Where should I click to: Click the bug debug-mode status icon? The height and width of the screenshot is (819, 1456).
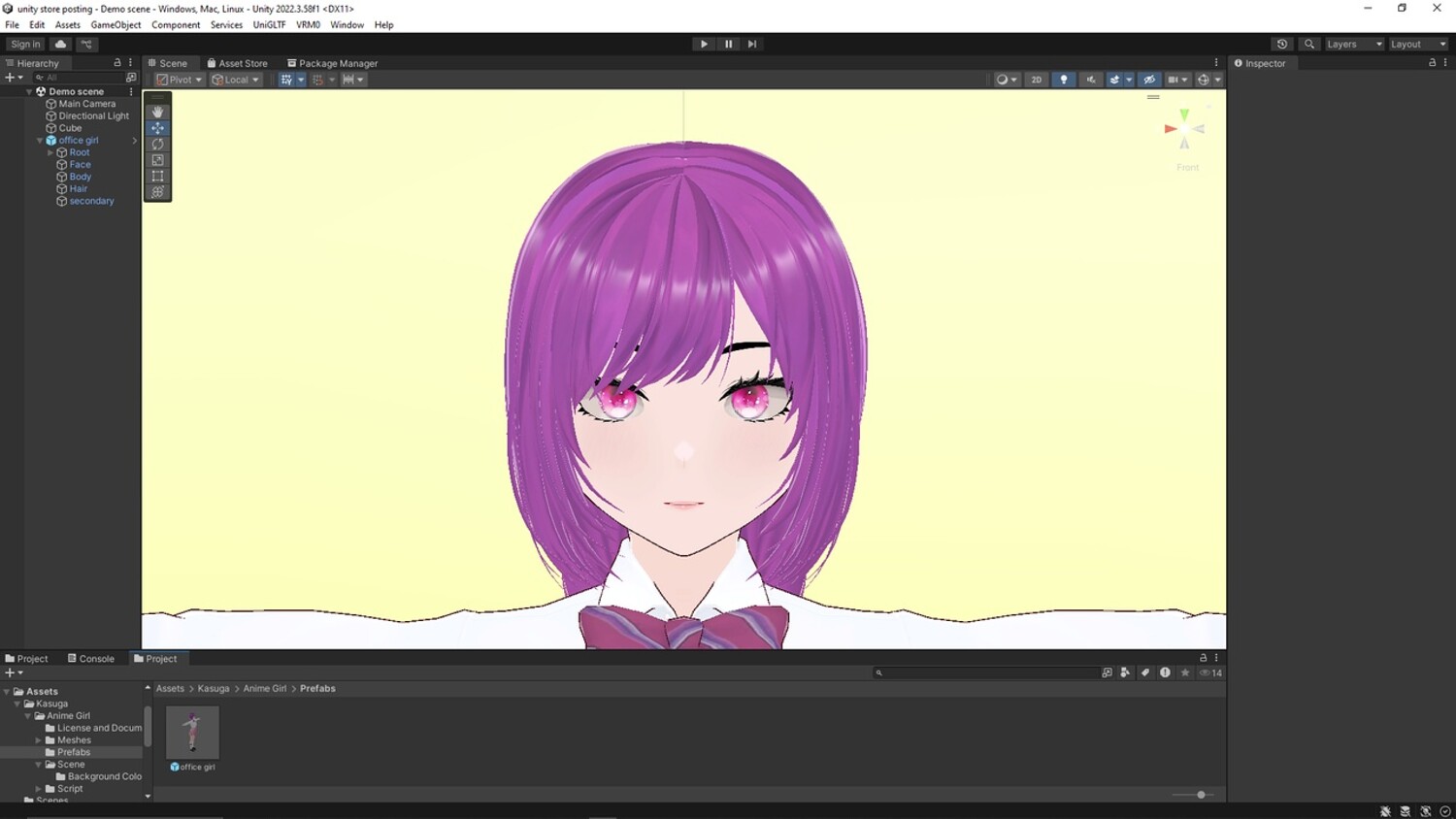coord(1385,811)
